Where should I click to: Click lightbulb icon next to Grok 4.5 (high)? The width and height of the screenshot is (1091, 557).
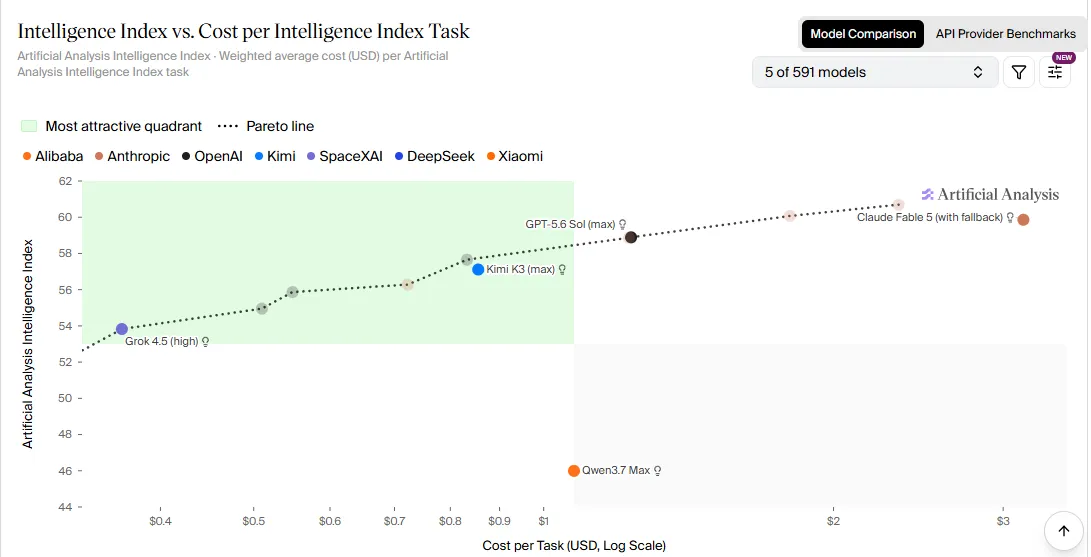point(205,342)
